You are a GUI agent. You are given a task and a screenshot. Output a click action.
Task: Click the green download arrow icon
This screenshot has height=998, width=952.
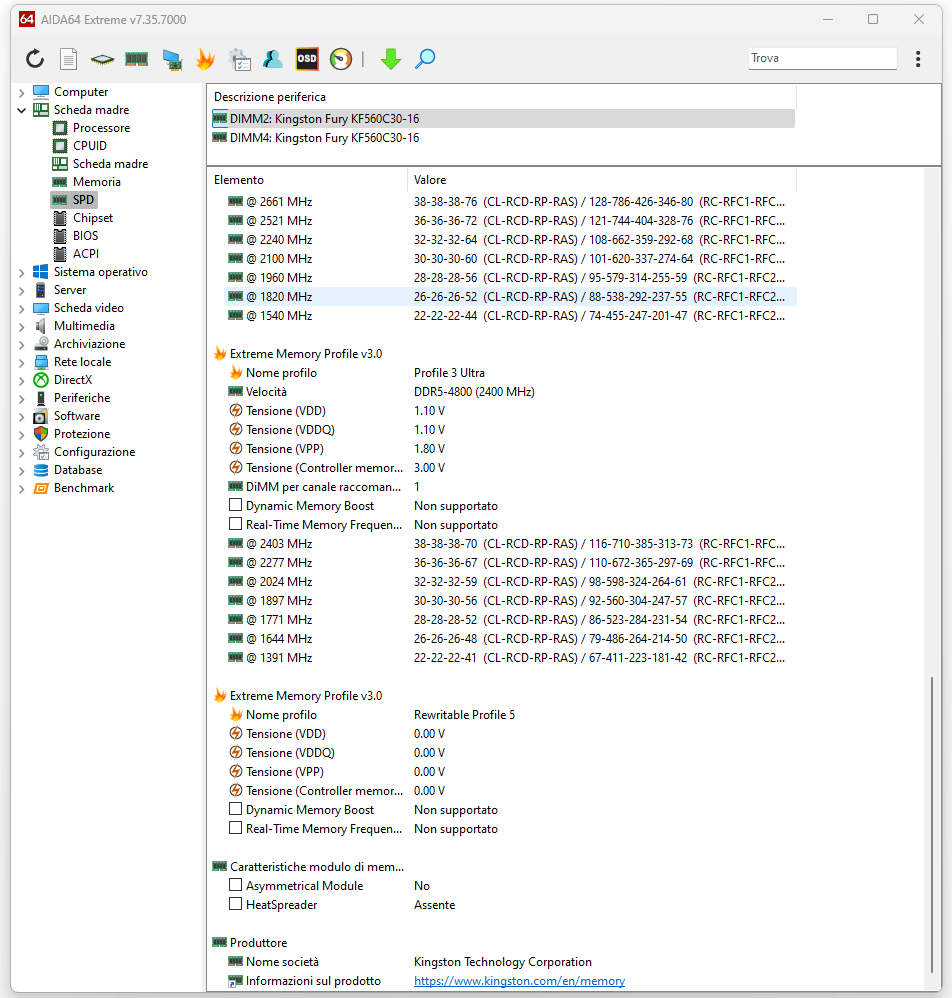click(391, 59)
